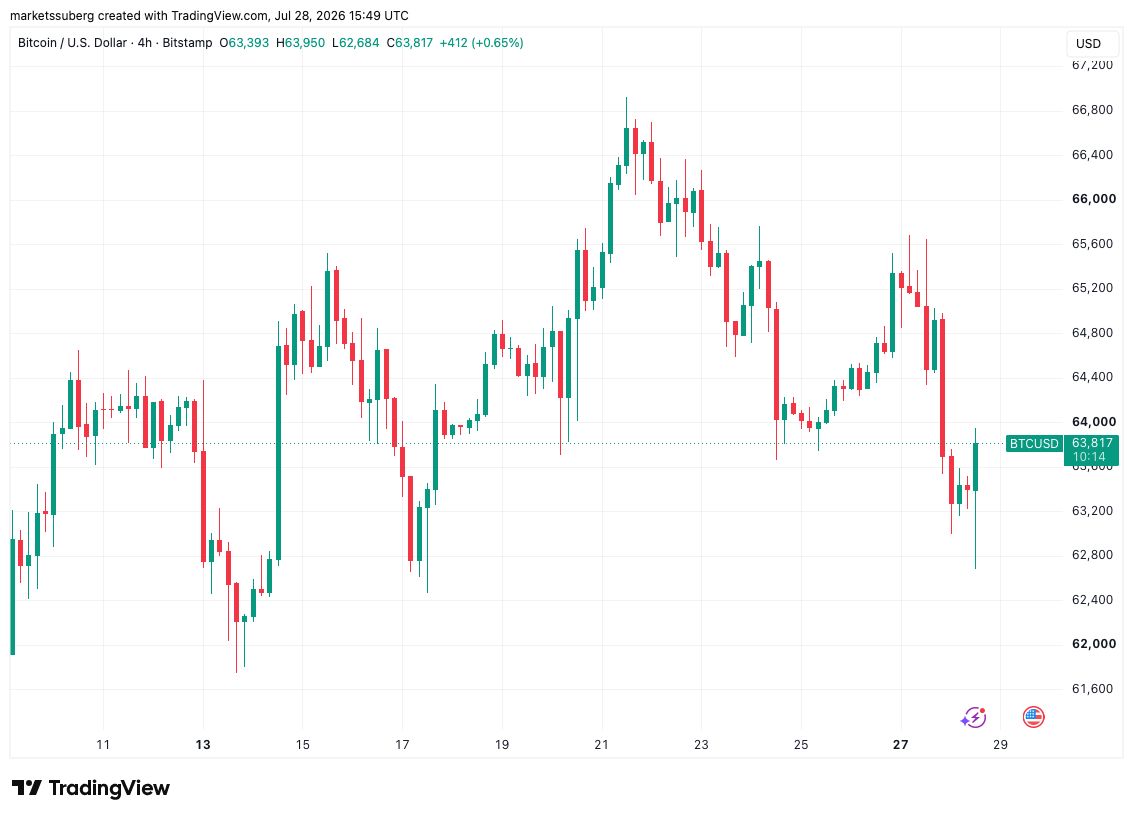Click the +412 (+0.65%) change value
This screenshot has height=818, width=1133.
tap(481, 43)
